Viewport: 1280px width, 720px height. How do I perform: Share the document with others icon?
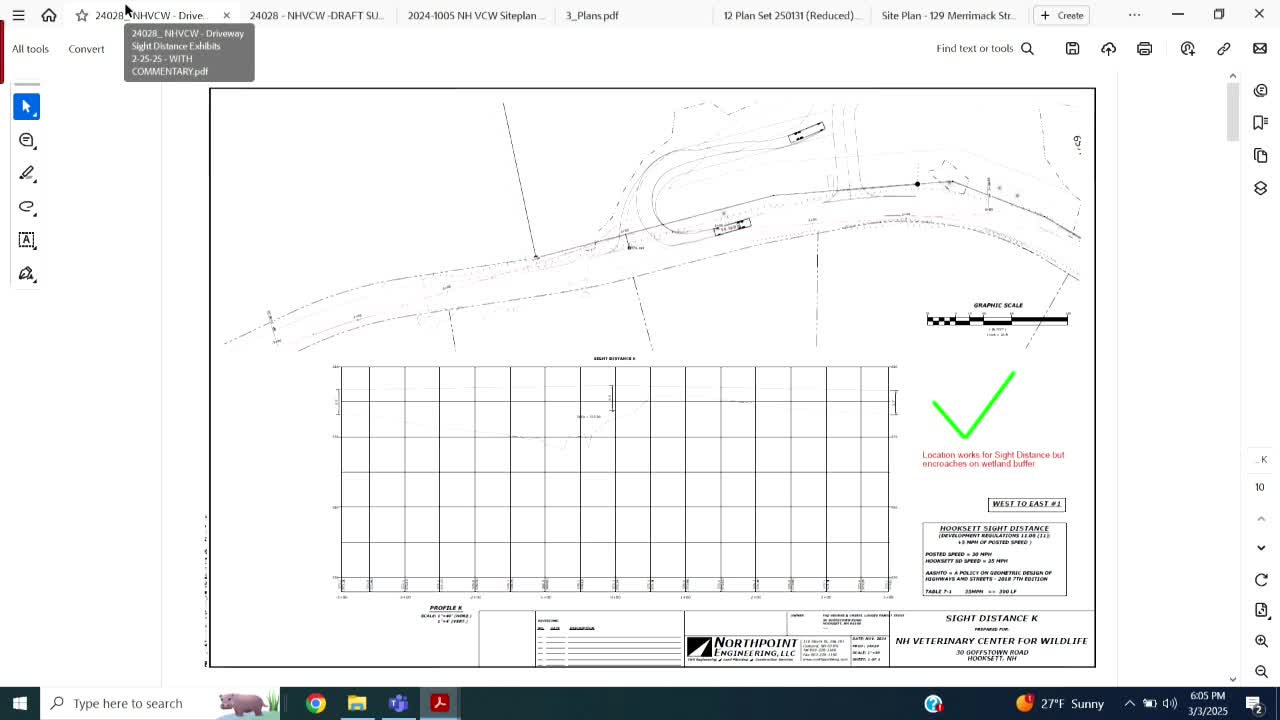pyautogui.click(x=1187, y=48)
